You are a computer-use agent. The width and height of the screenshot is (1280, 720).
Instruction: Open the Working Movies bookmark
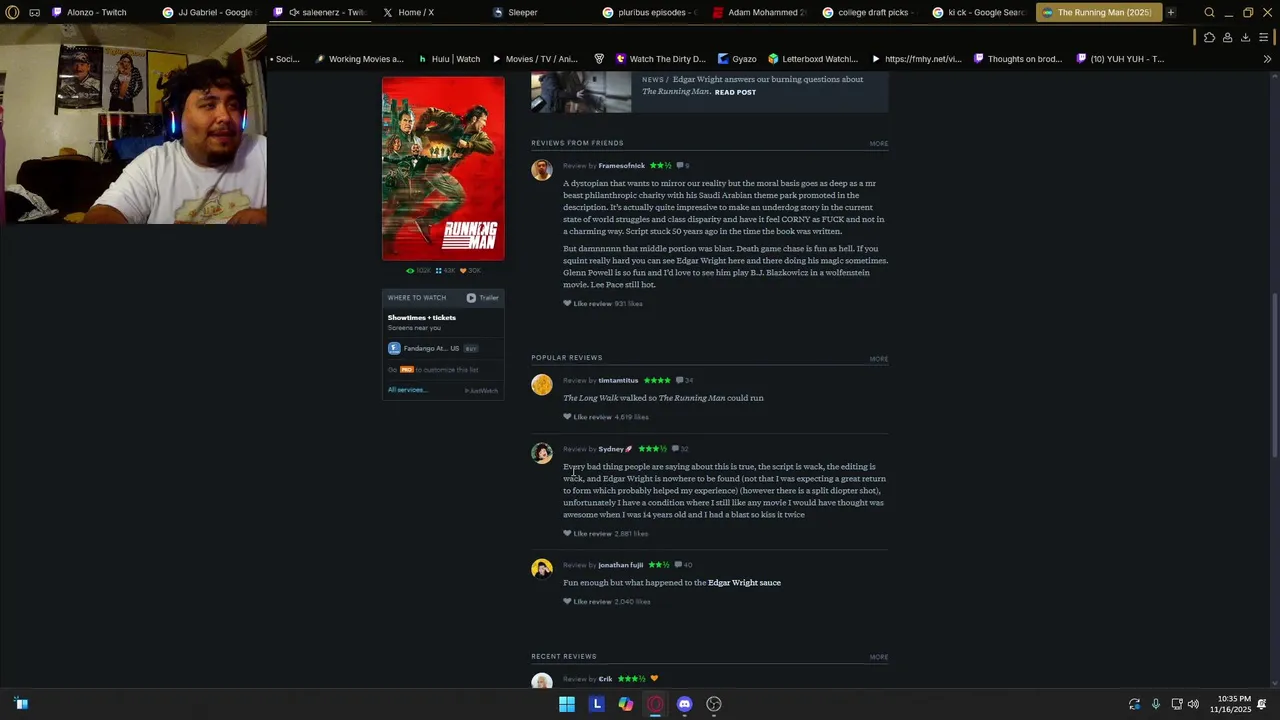(359, 59)
